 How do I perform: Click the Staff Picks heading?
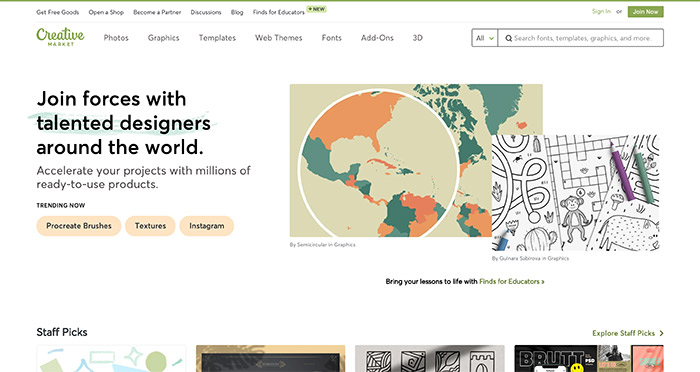pyautogui.click(x=62, y=332)
